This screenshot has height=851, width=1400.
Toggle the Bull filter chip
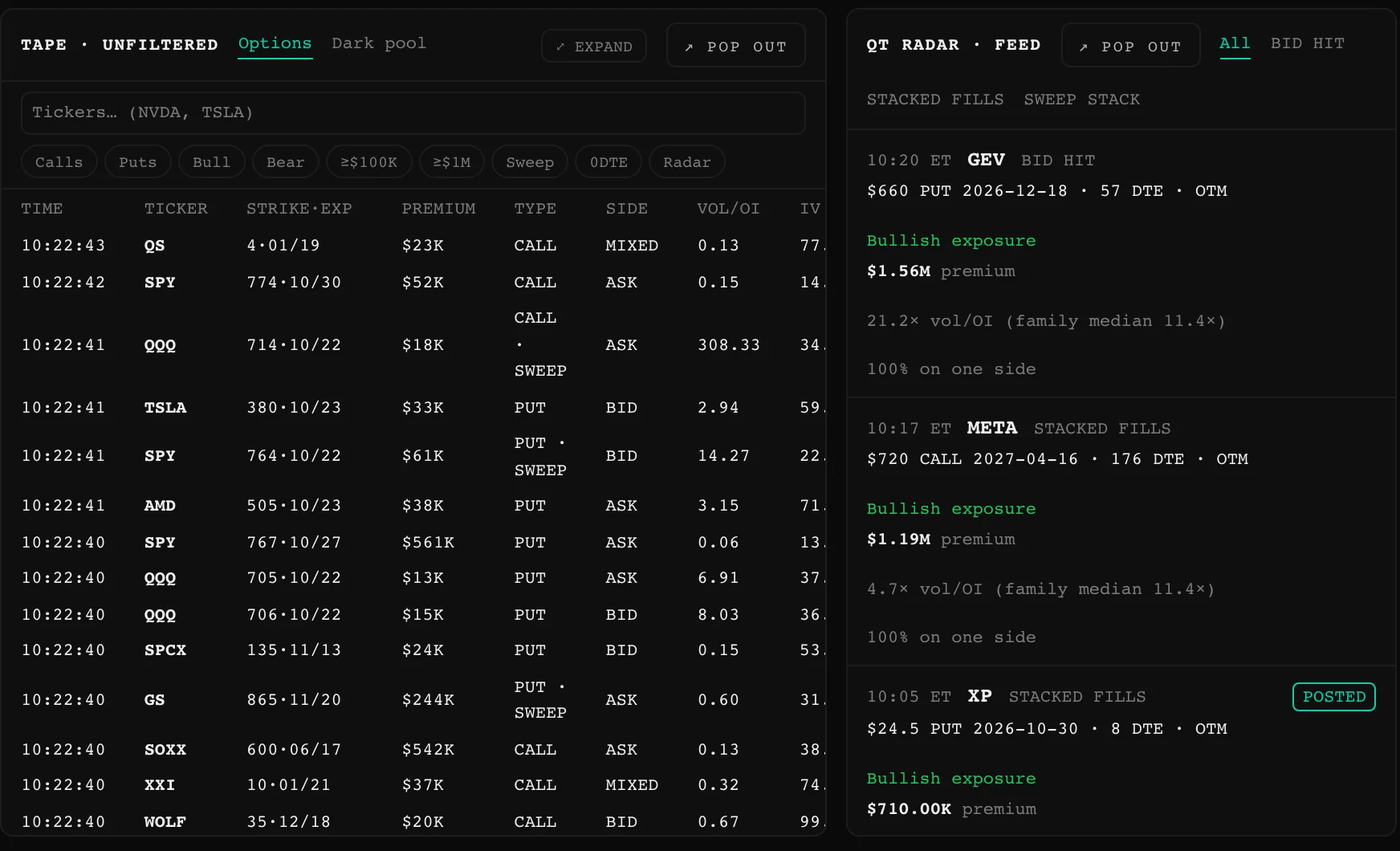tap(211, 162)
